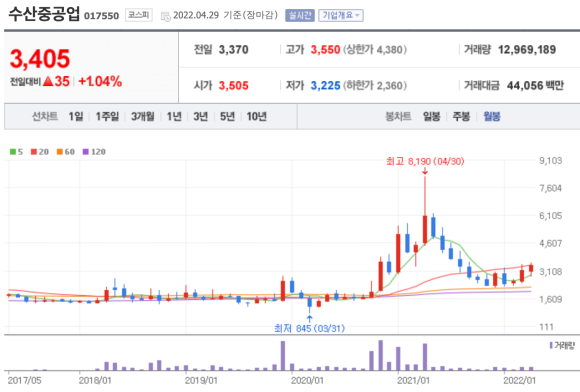The image size is (580, 392).
Task: Click the stock code 017550
Action: pos(101,16)
